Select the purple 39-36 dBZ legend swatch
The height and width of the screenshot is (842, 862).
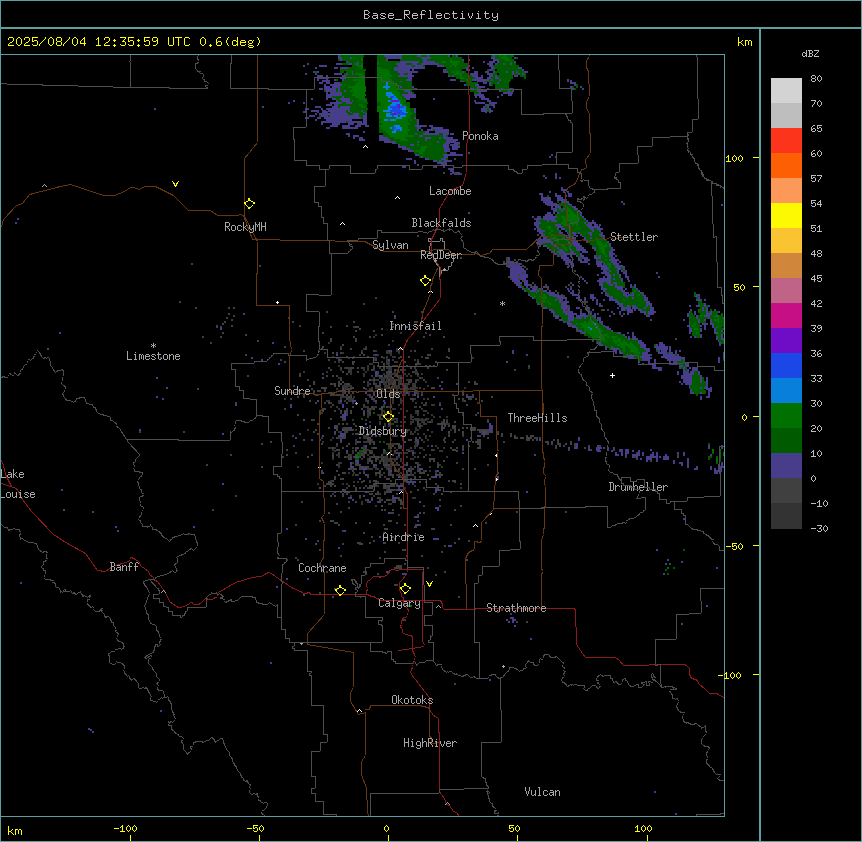point(786,341)
